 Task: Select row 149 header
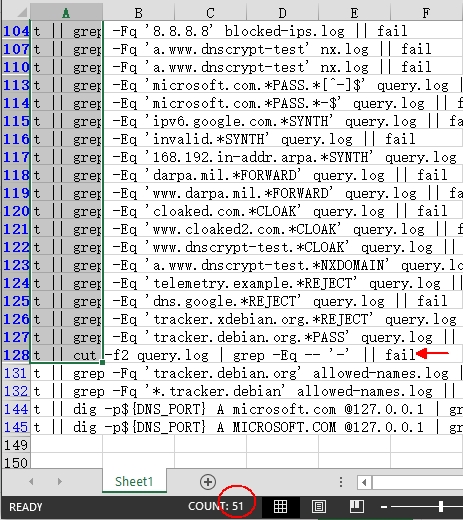[16, 445]
